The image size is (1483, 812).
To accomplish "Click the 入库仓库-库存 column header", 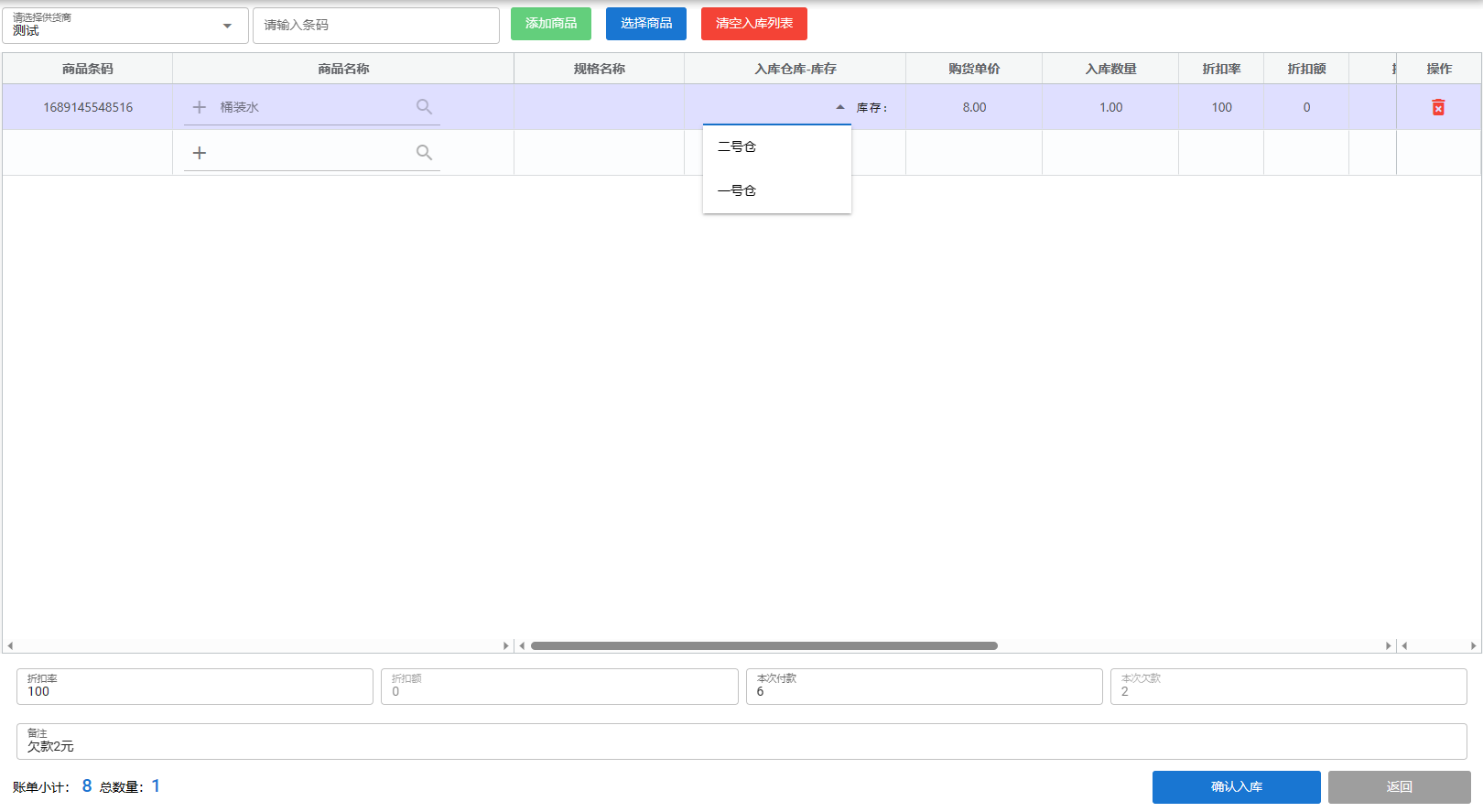I will point(796,69).
